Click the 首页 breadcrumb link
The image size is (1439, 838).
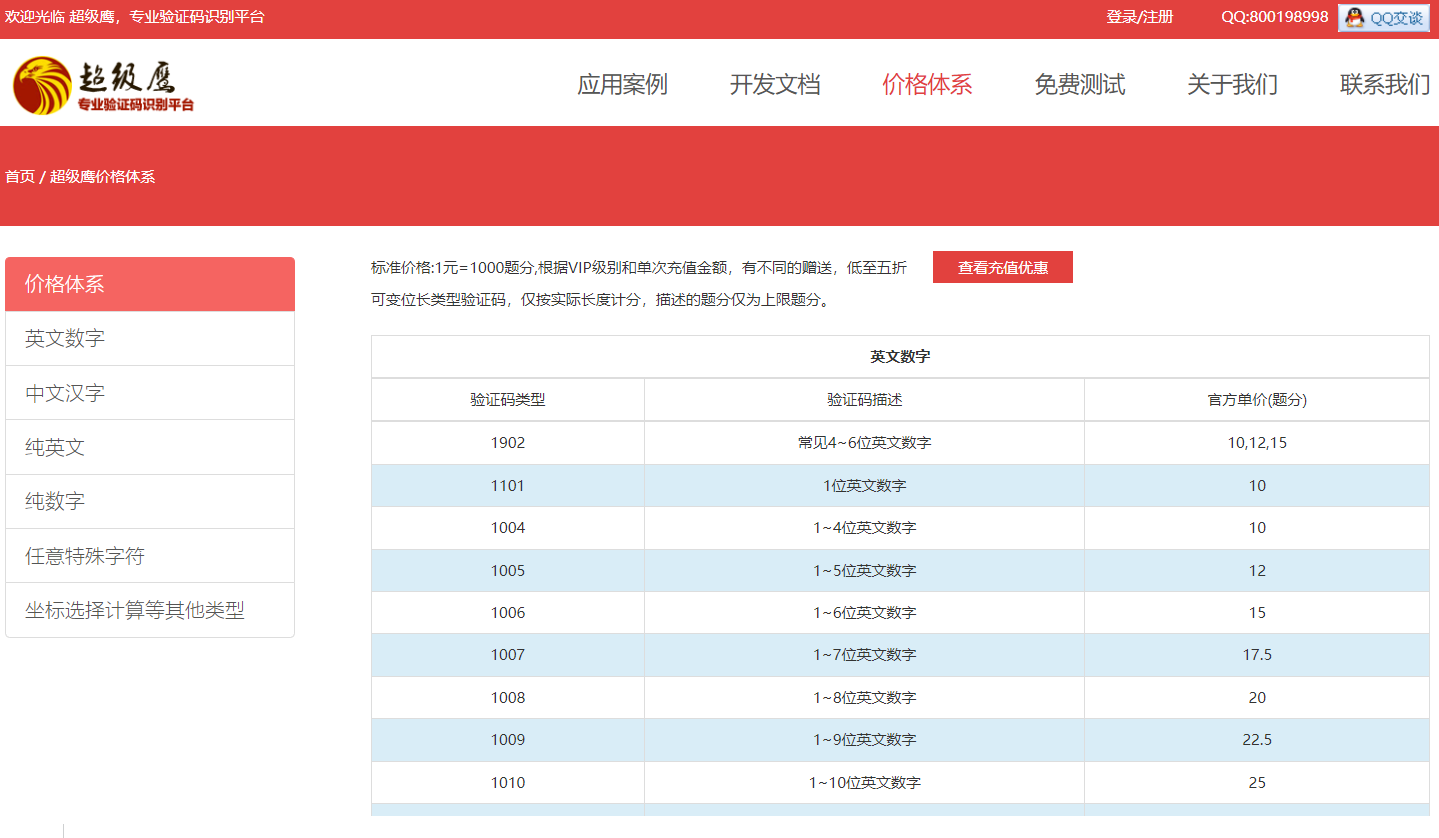(20, 177)
